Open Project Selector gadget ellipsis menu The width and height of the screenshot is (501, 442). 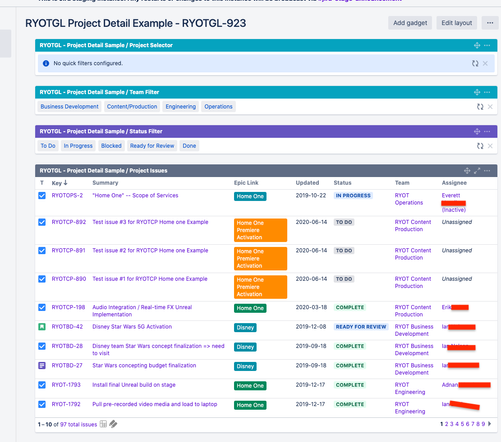click(487, 45)
